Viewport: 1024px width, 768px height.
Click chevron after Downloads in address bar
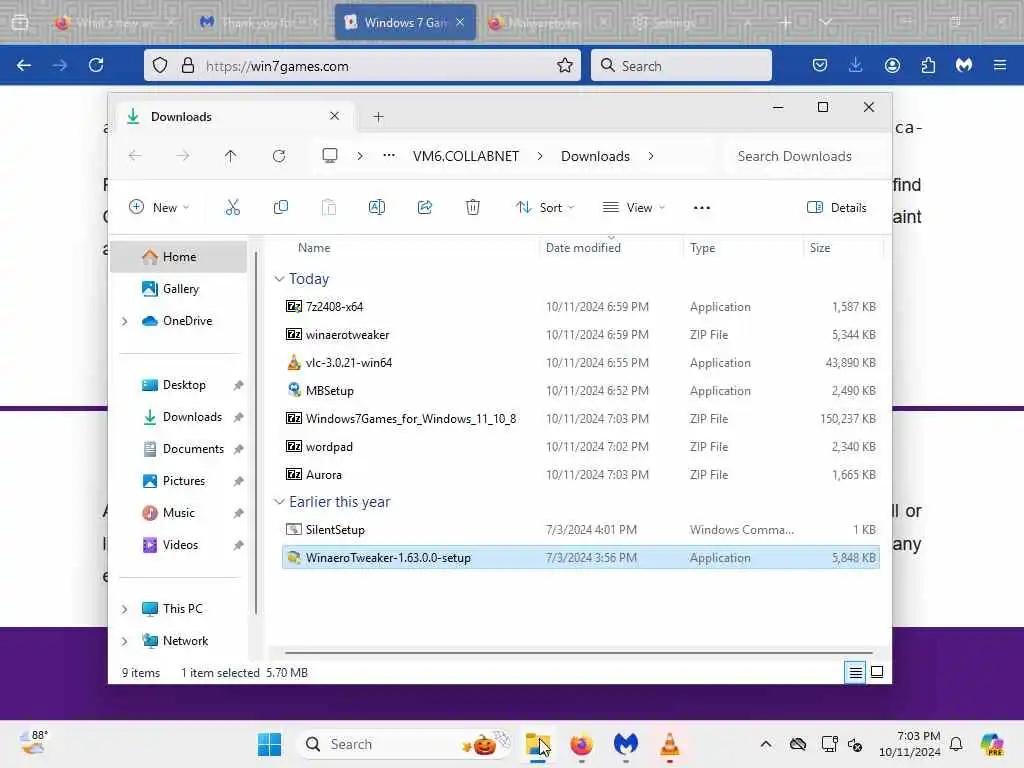click(651, 156)
